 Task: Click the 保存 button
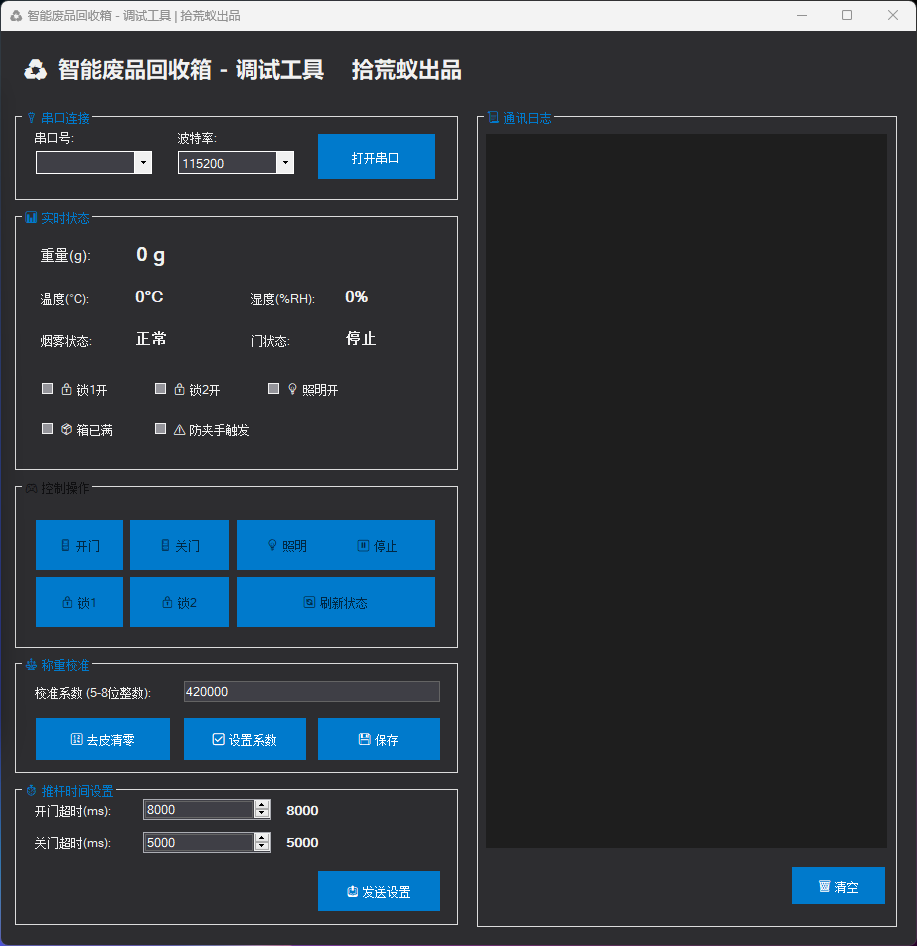pyautogui.click(x=378, y=738)
